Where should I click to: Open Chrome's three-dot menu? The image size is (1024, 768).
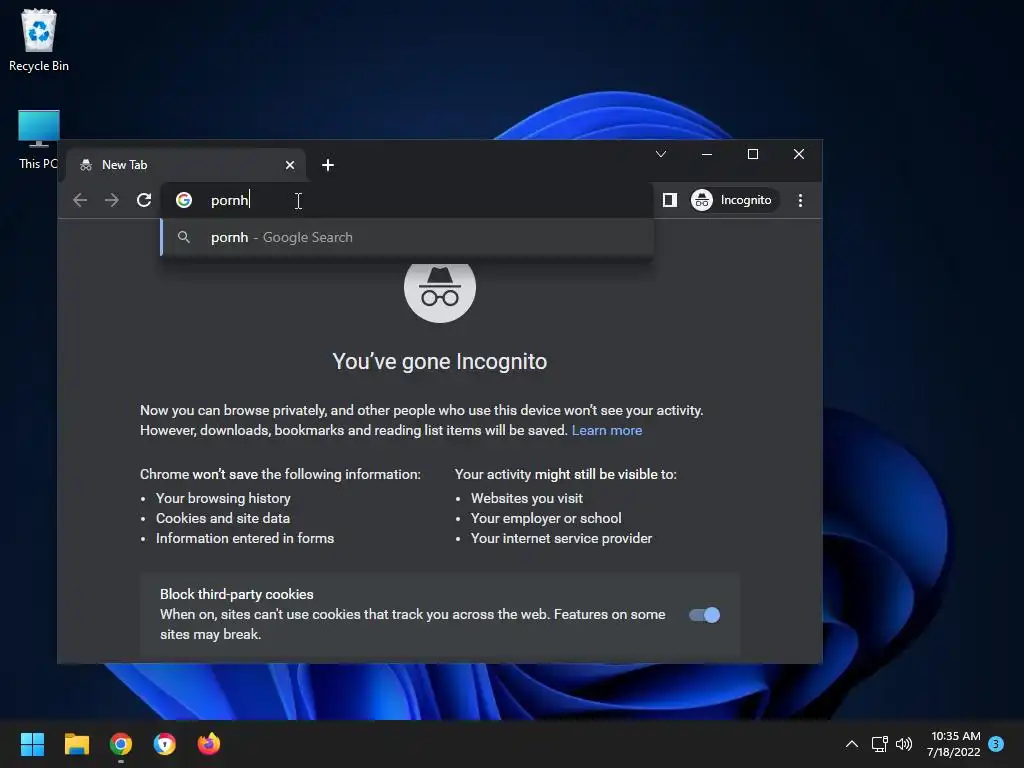(800, 200)
